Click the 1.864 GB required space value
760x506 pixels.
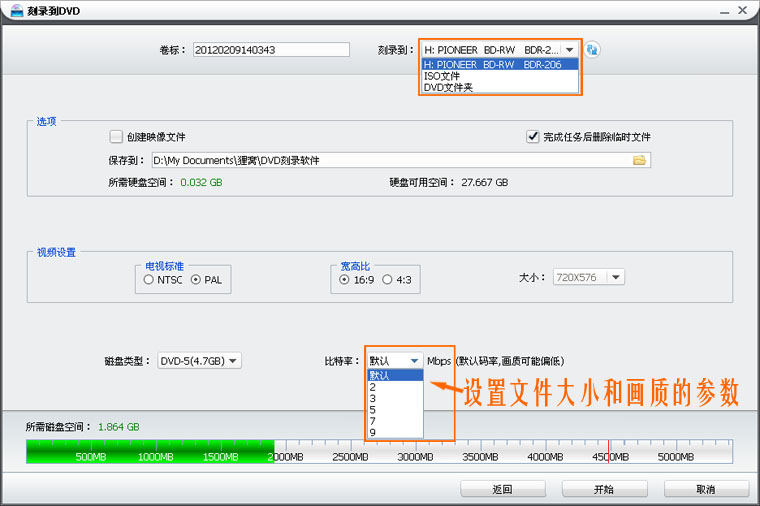[119, 427]
